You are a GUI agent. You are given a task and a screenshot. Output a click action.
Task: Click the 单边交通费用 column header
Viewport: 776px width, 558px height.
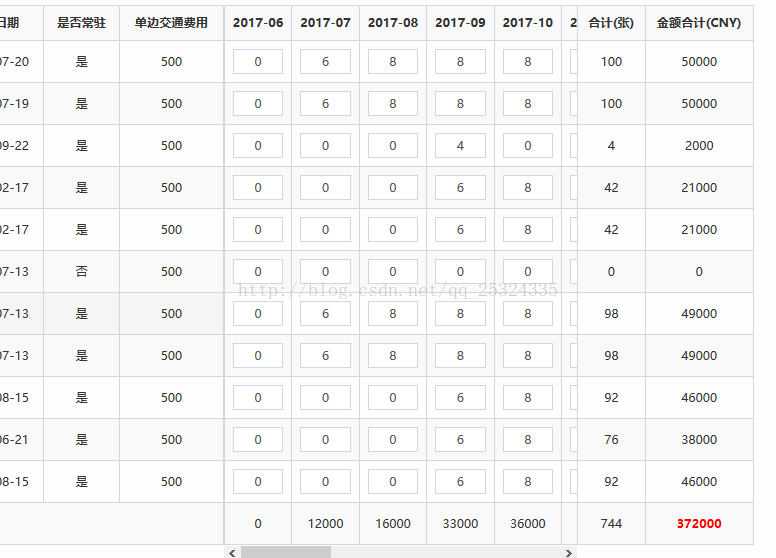[x=171, y=23]
